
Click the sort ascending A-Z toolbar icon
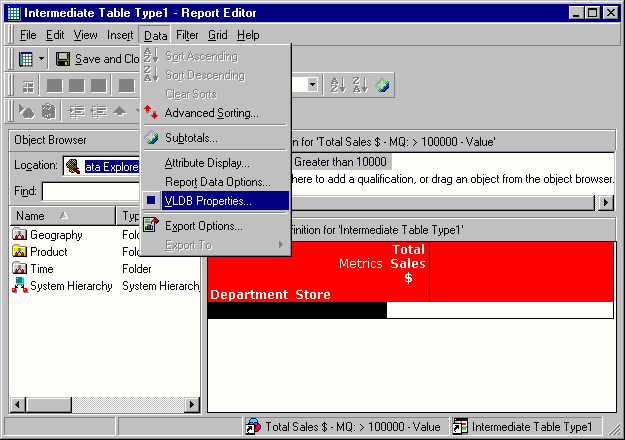[x=338, y=86]
